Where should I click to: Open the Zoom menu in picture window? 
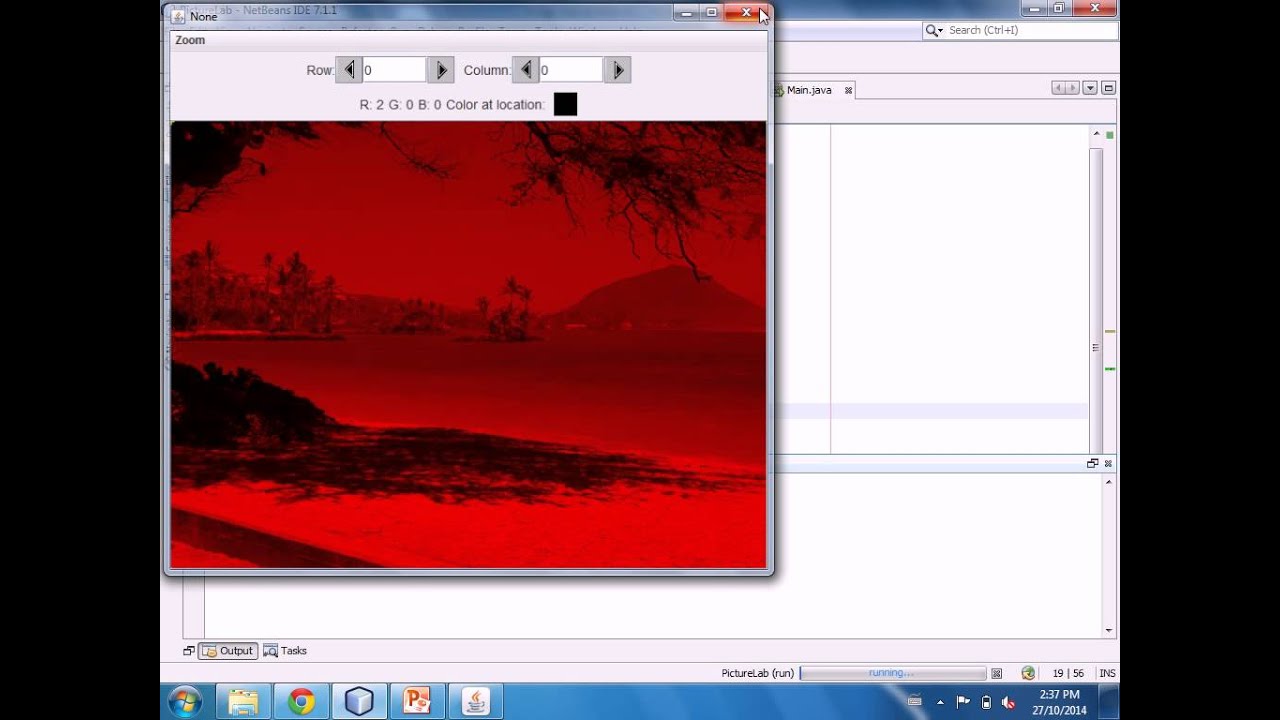tap(190, 40)
